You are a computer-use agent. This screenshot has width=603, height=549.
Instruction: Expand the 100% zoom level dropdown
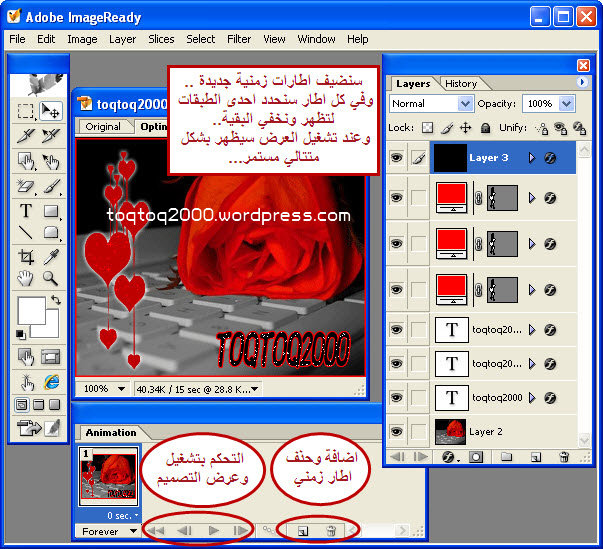120,388
